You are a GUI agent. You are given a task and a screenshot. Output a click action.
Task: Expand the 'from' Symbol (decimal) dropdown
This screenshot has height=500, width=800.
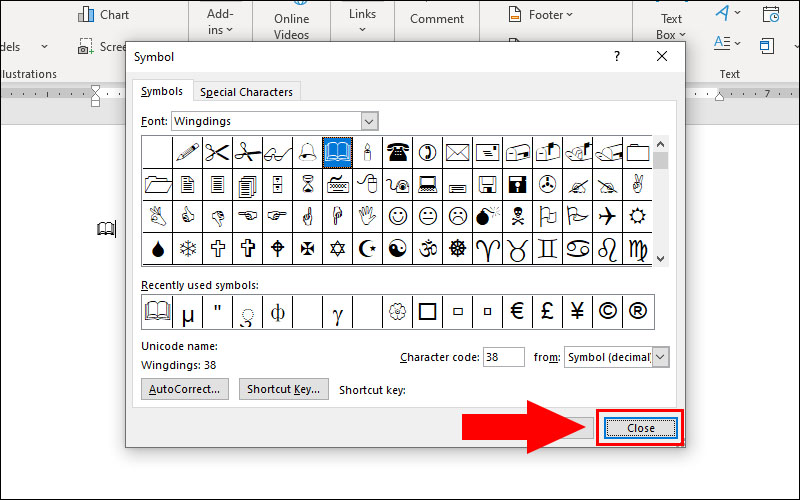[660, 357]
